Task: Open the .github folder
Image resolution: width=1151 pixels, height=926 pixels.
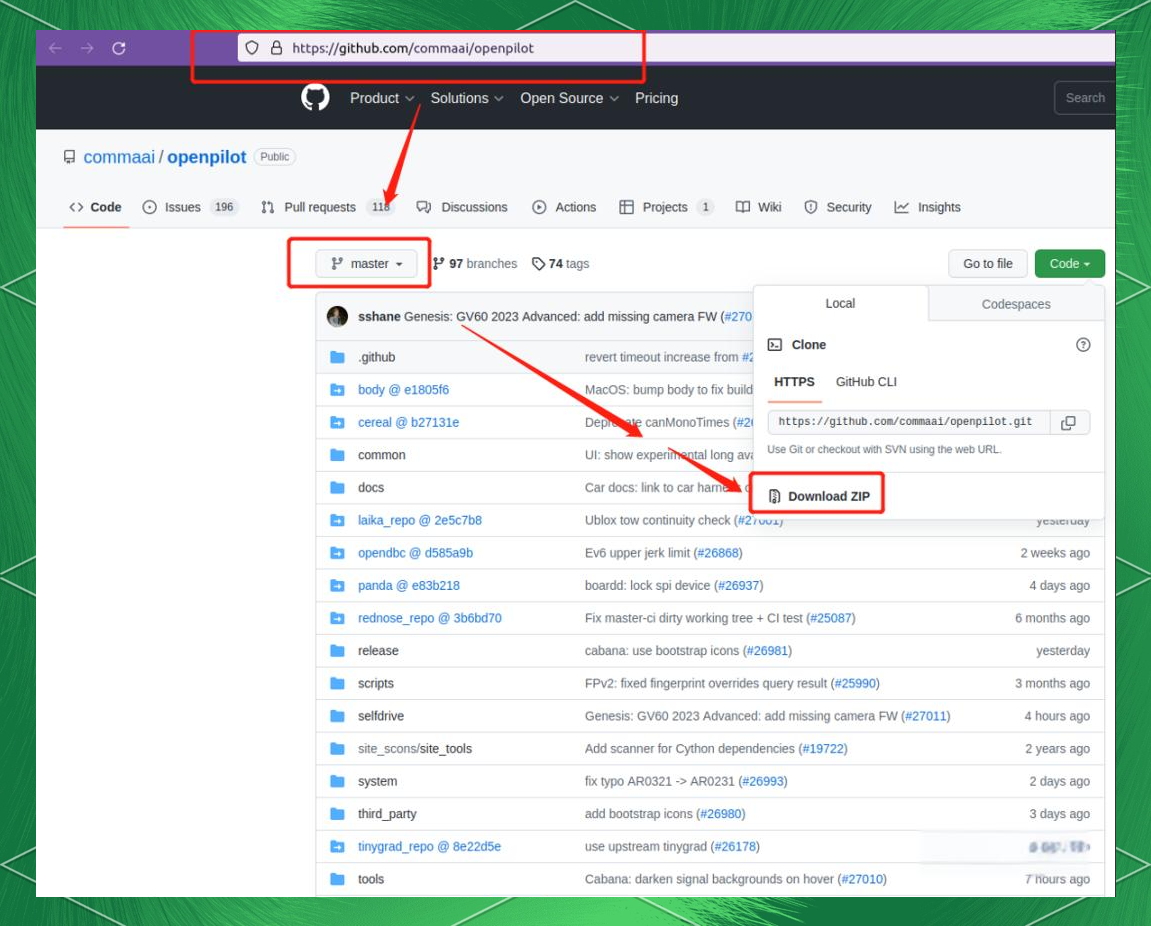Action: 376,357
